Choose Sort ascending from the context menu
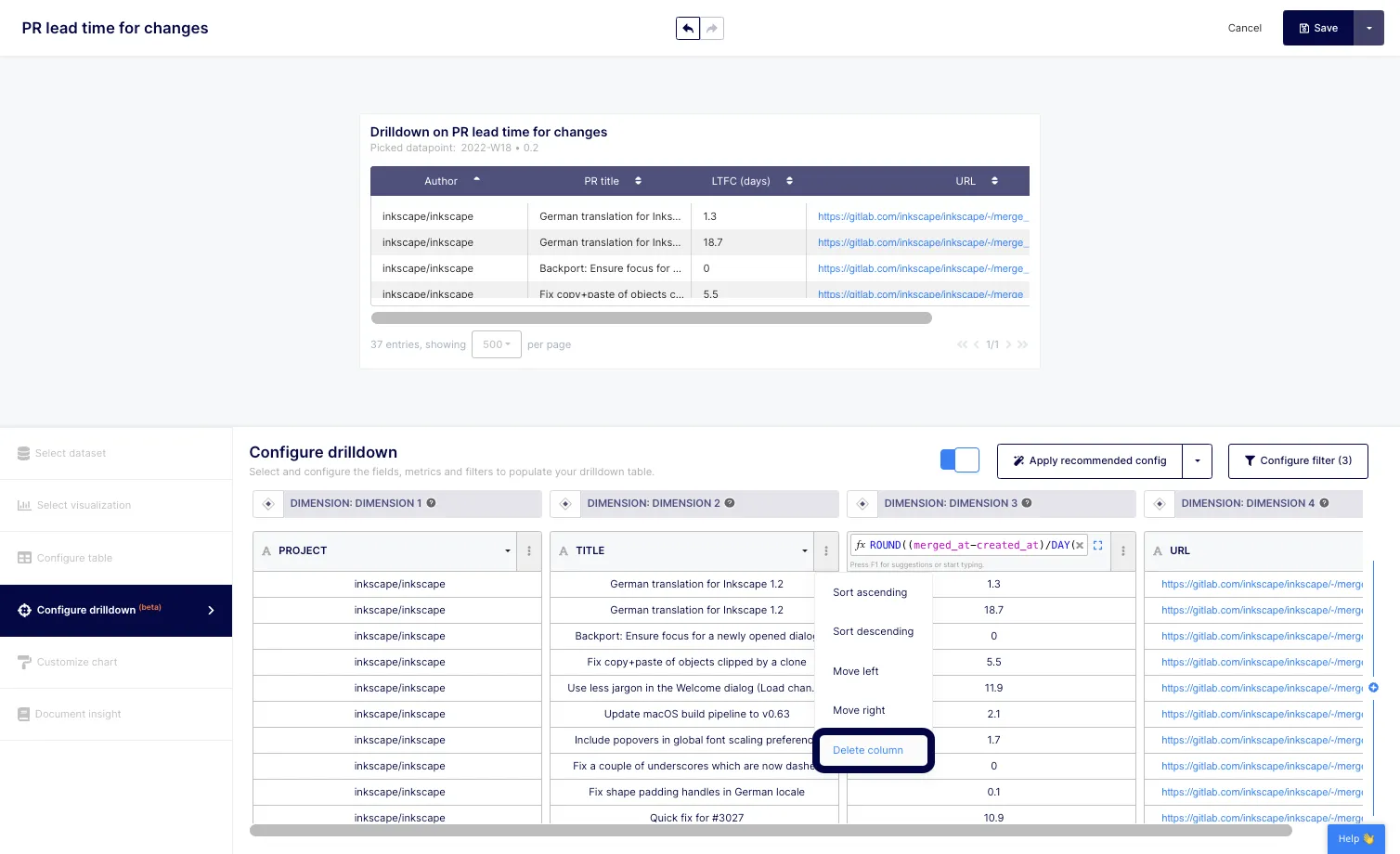 [870, 592]
